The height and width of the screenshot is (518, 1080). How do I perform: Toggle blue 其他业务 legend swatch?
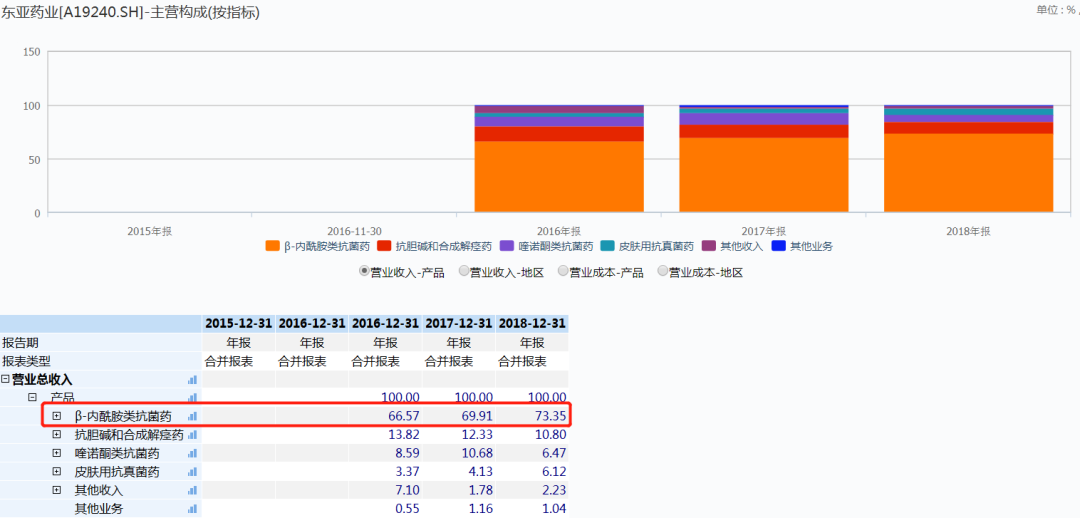coord(779,246)
